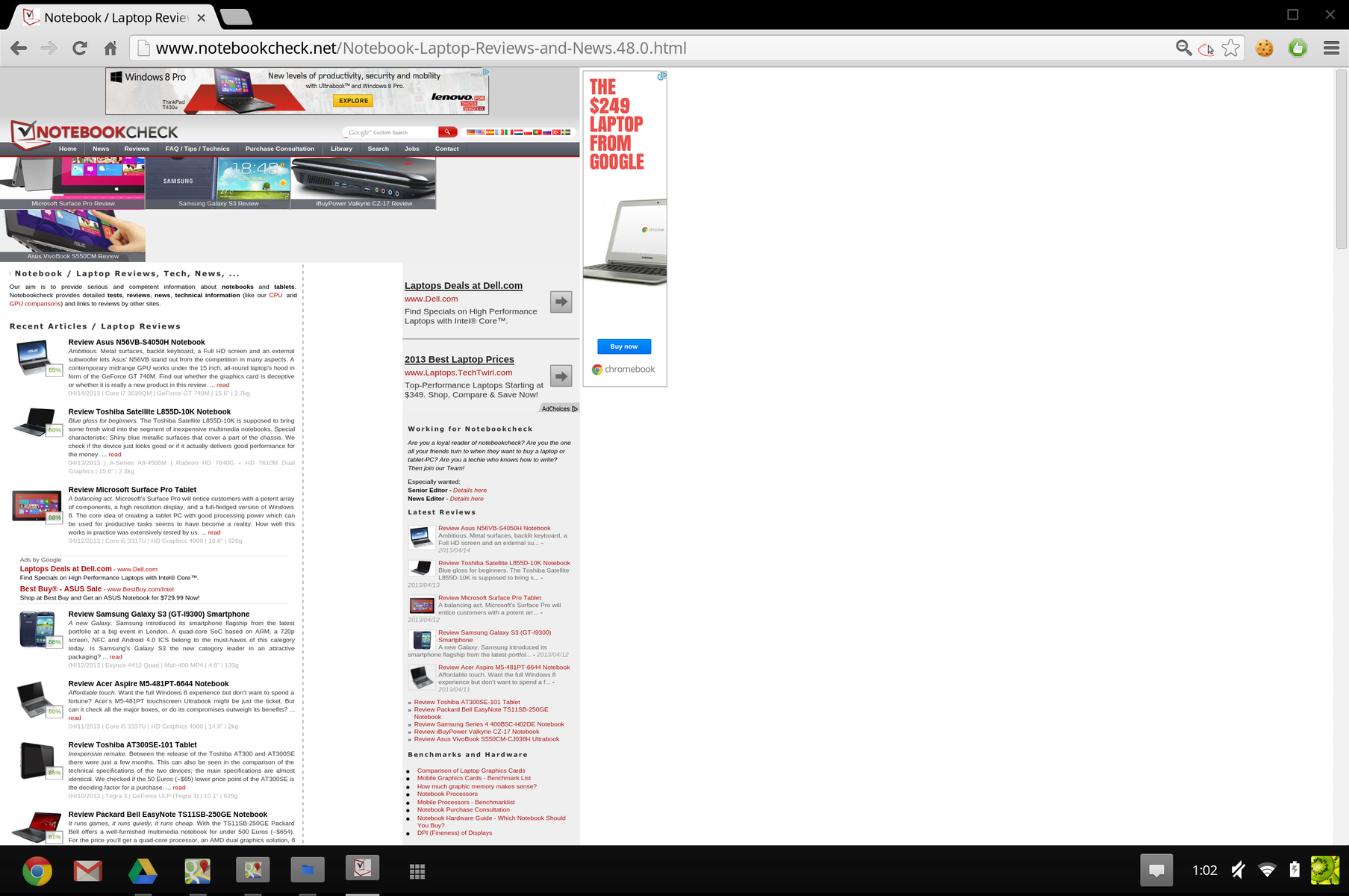Screen dimensions: 1349x896
Task: Open Review Samsung Galaxy S3 (GT-I9300) Smartphone headline
Action: tap(159, 615)
